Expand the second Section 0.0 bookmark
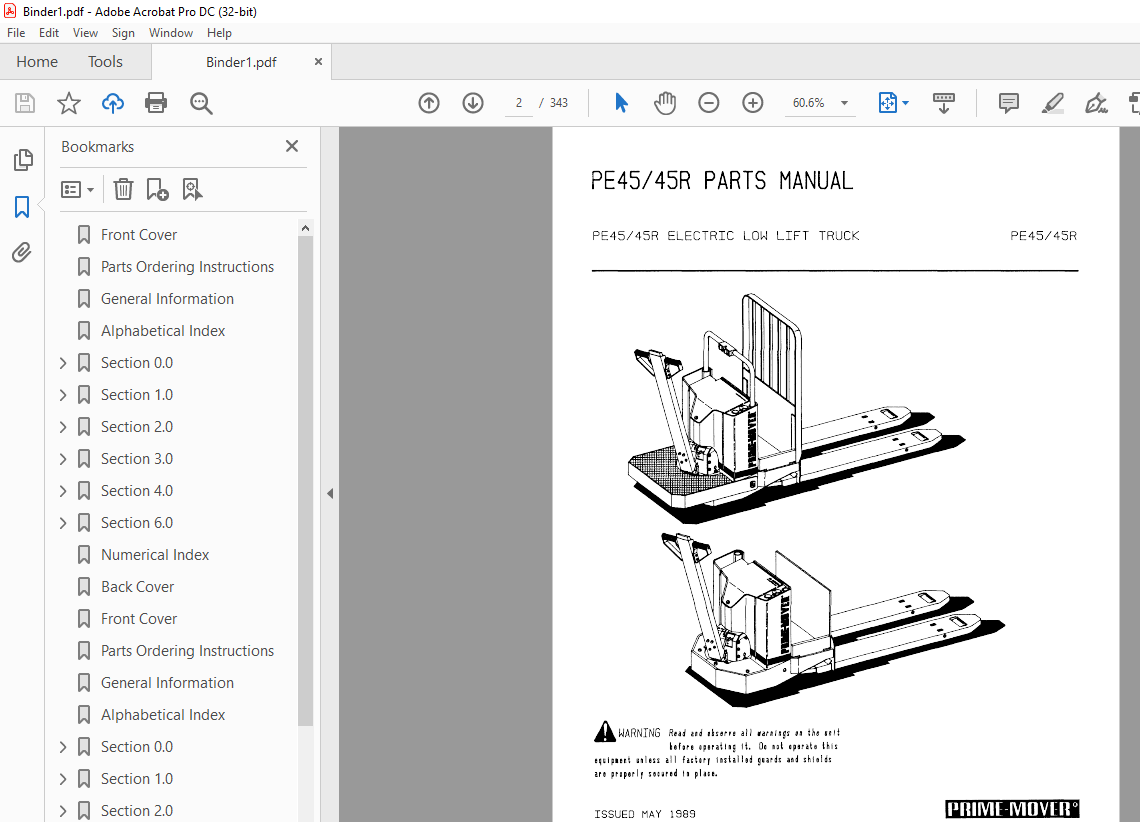 point(63,746)
